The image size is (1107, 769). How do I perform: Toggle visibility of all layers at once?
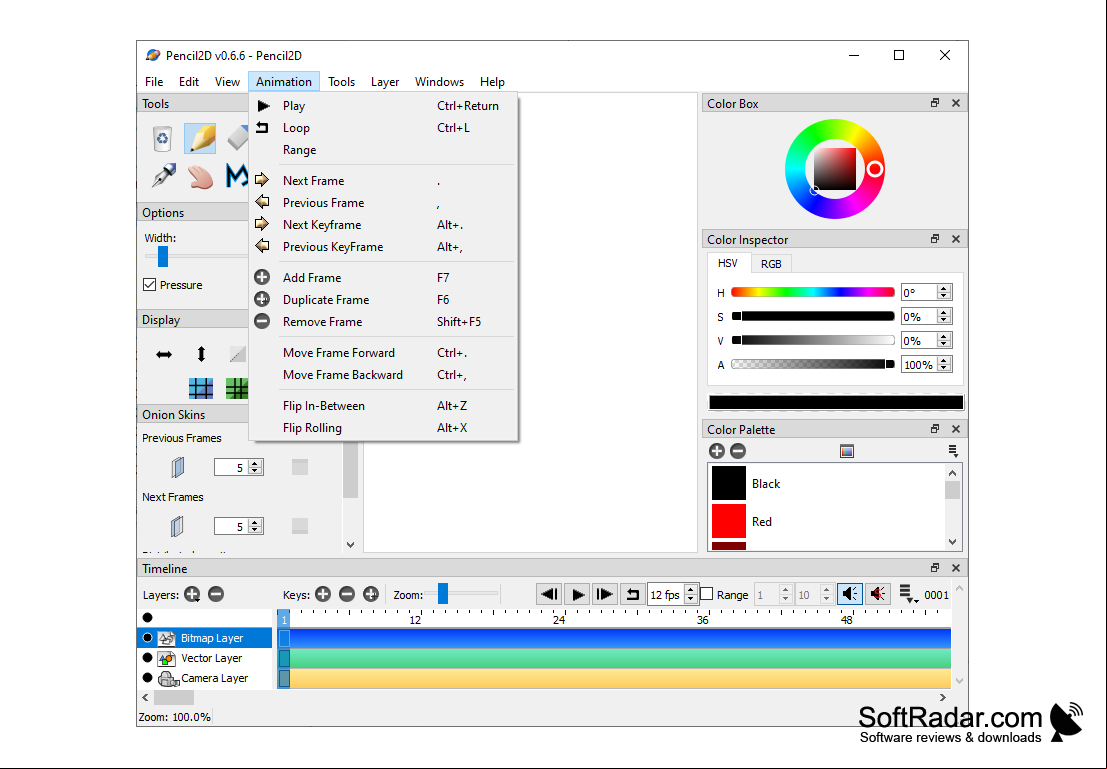pyautogui.click(x=148, y=618)
